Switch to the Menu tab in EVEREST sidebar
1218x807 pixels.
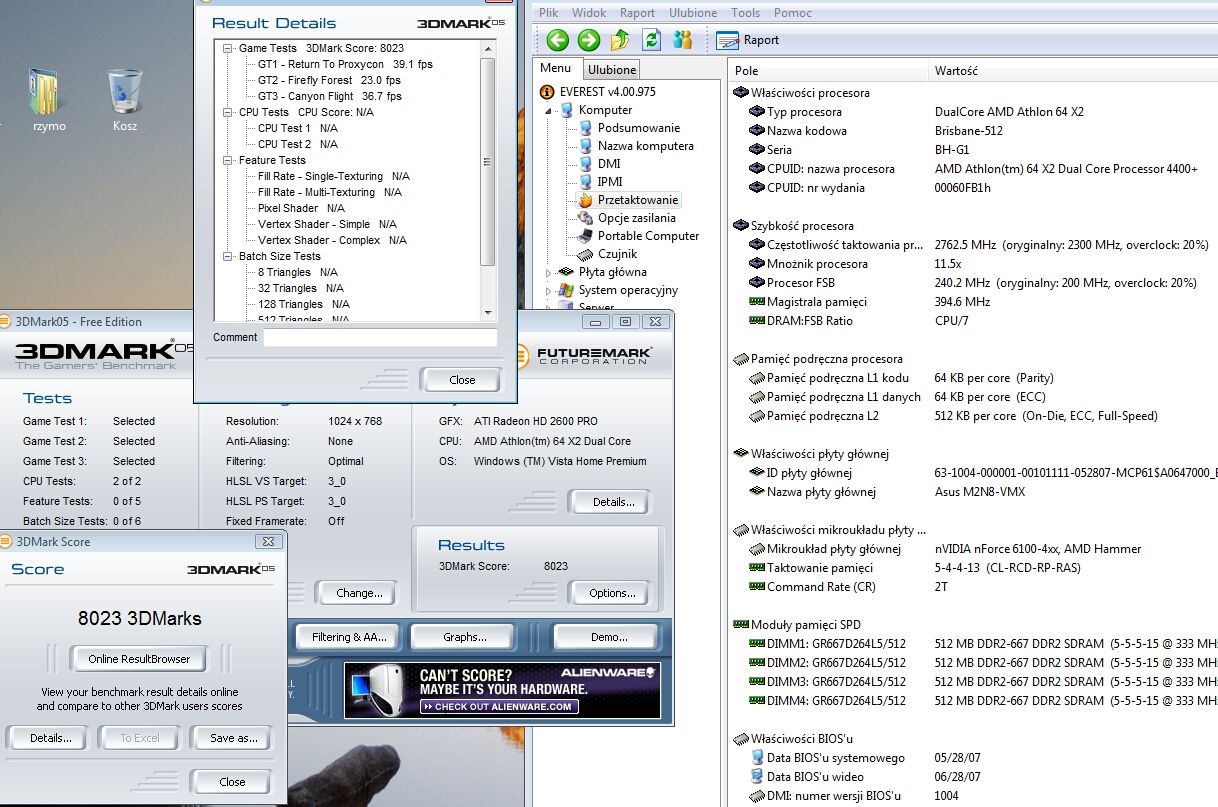[556, 68]
